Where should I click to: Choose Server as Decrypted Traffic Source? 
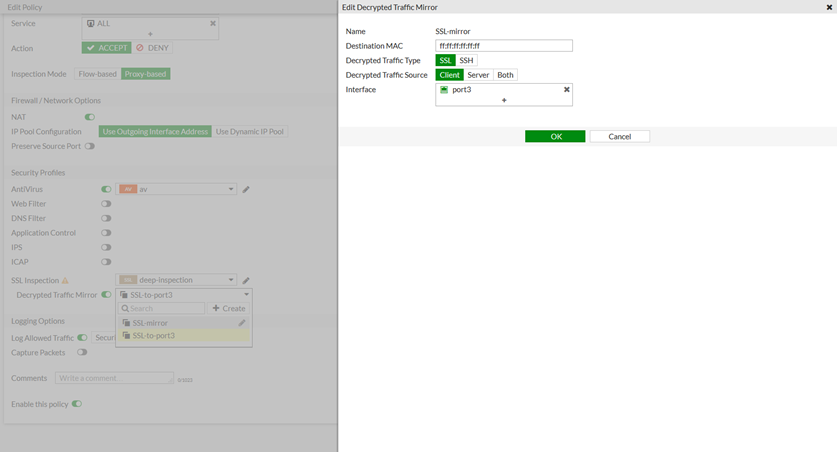(477, 75)
